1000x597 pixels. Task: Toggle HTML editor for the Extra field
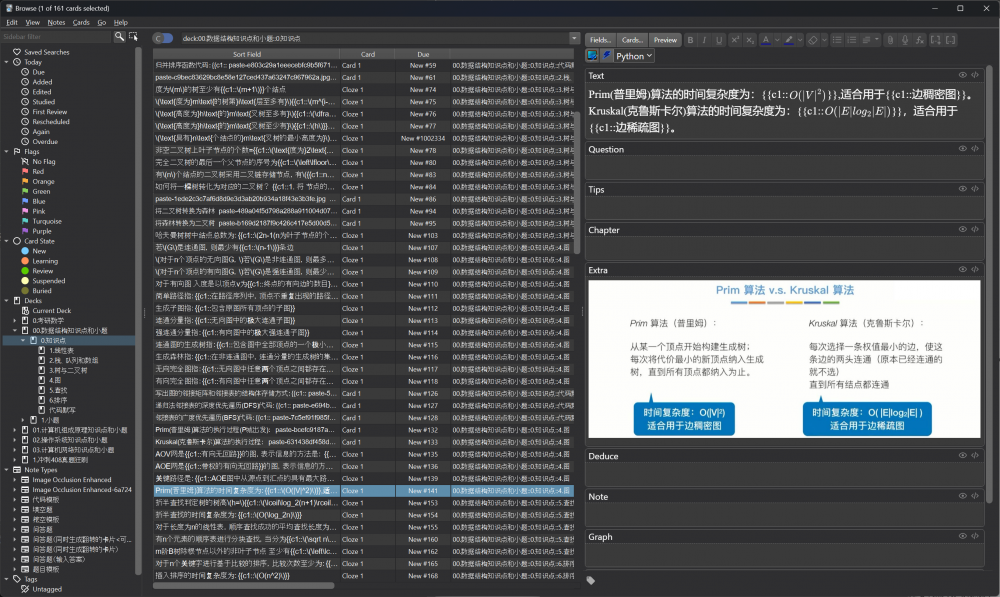pos(975,270)
